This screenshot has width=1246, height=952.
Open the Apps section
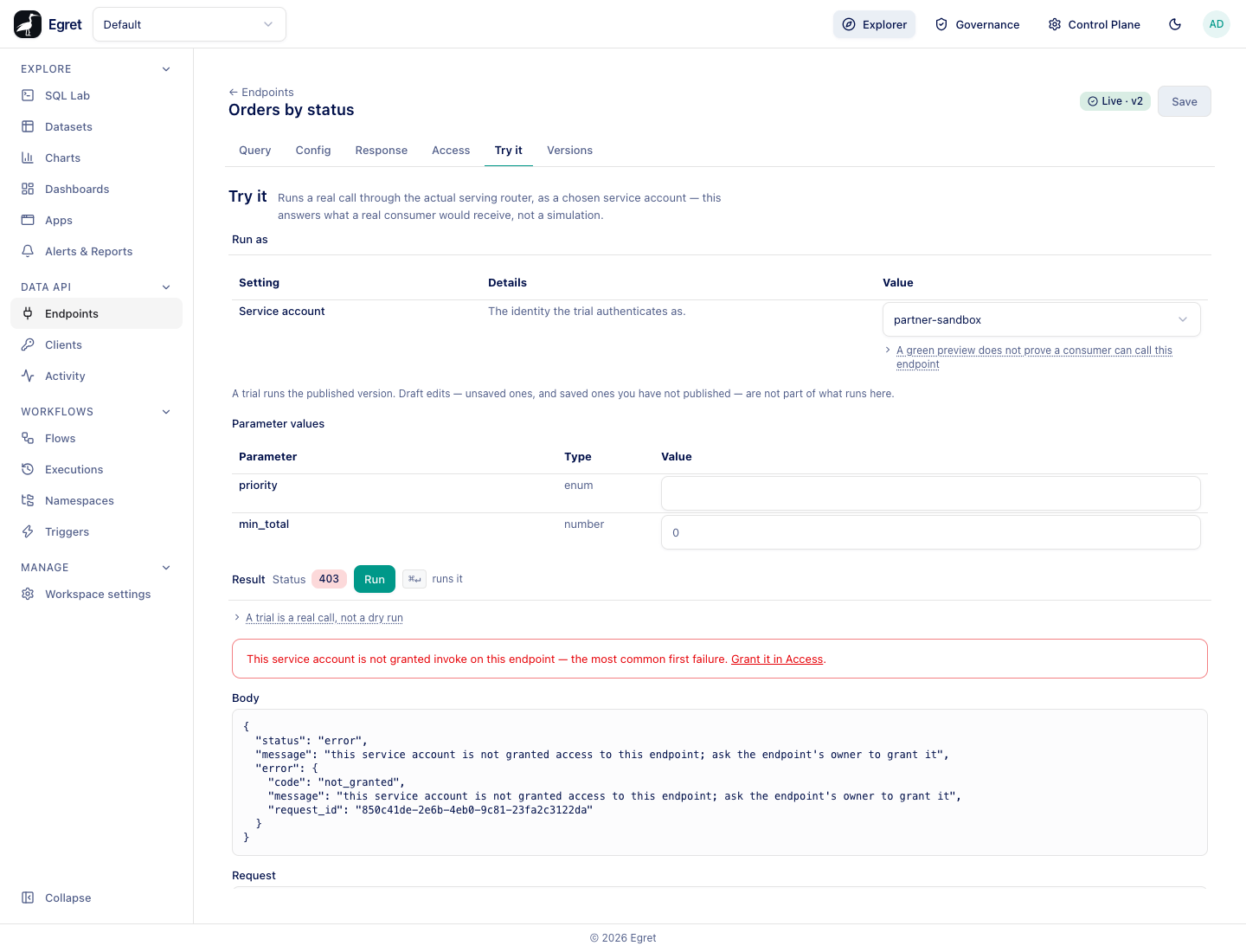pos(96,220)
